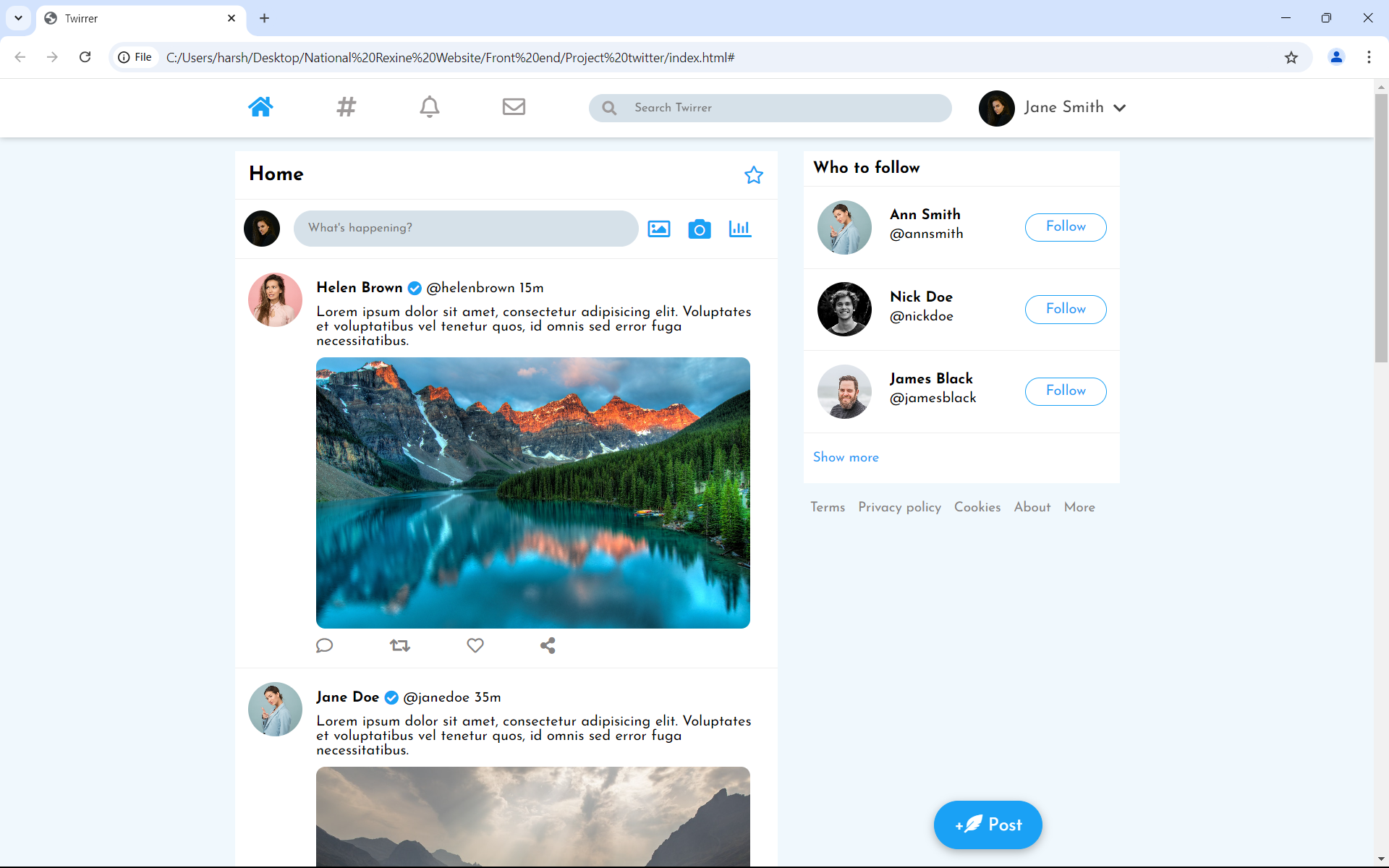Click the star icon beside Home heading
This screenshot has height=868, width=1389.
[x=754, y=175]
